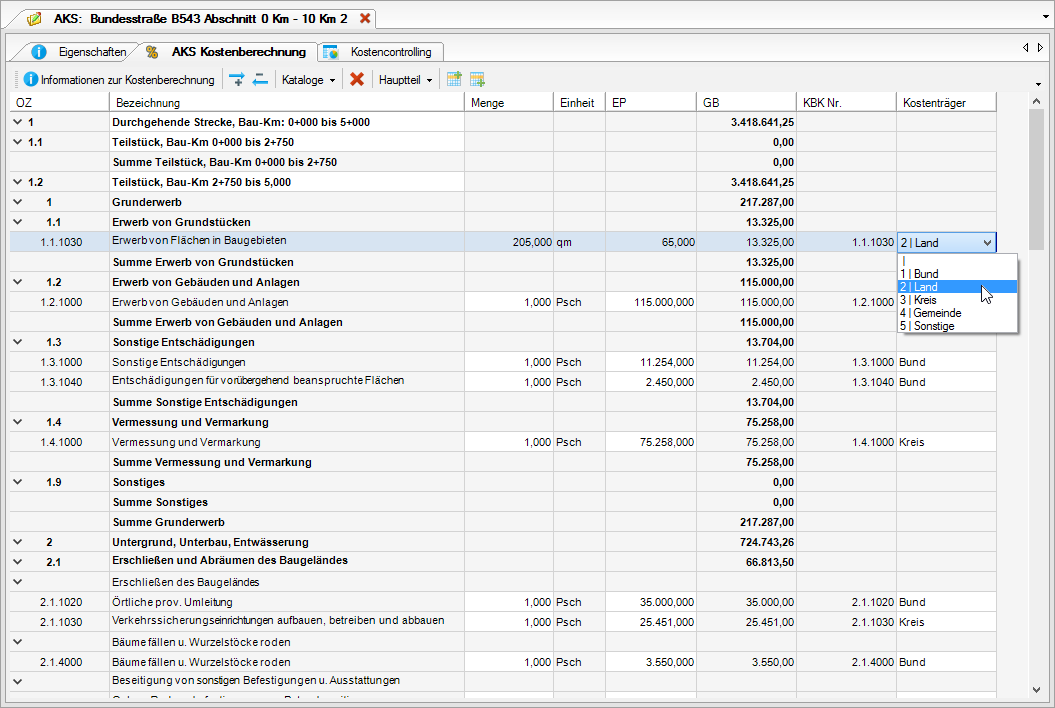Click the Kostenträger combo box arrow
The image size is (1055, 708).
(987, 243)
